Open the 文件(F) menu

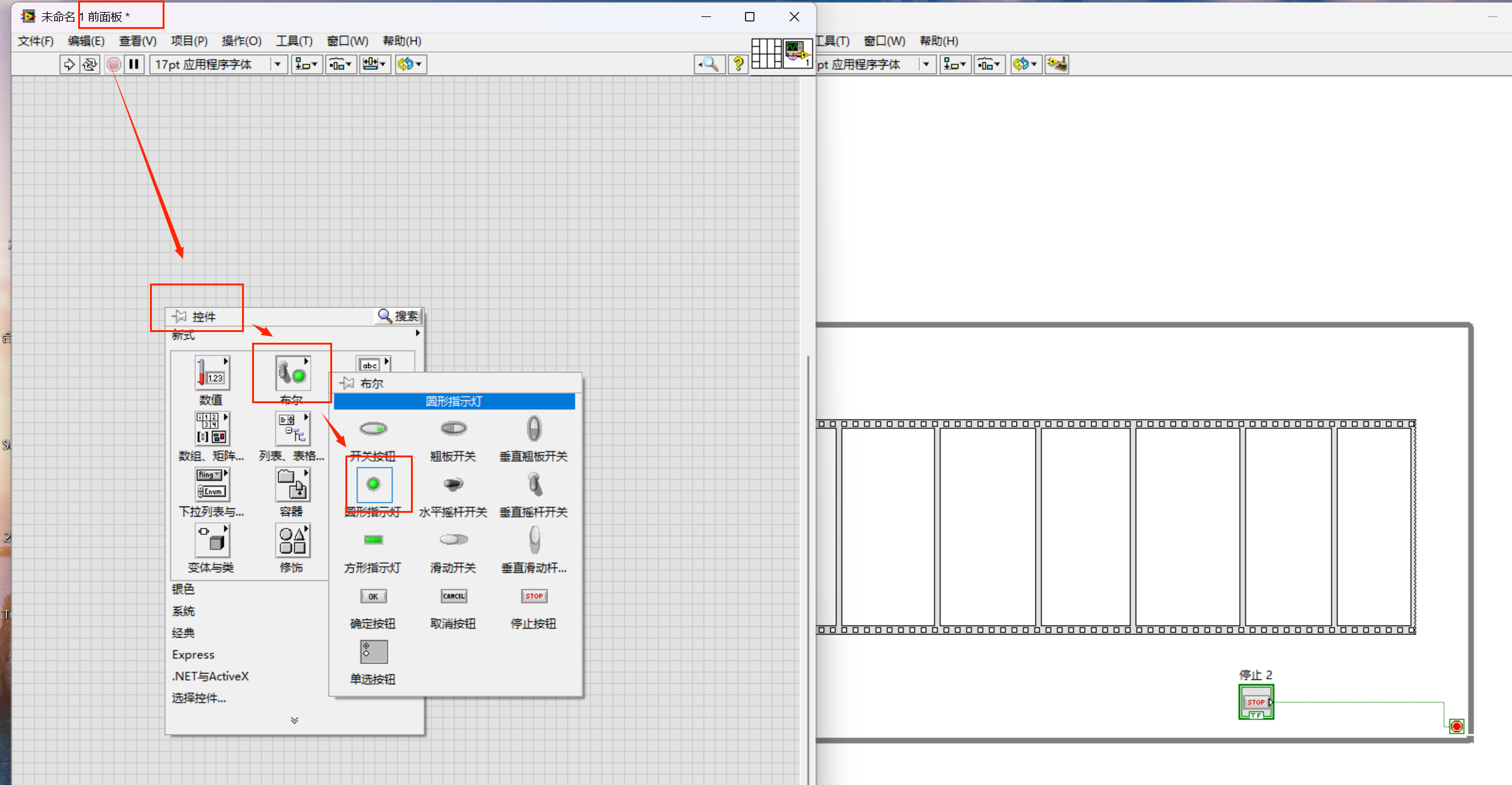pyautogui.click(x=35, y=41)
